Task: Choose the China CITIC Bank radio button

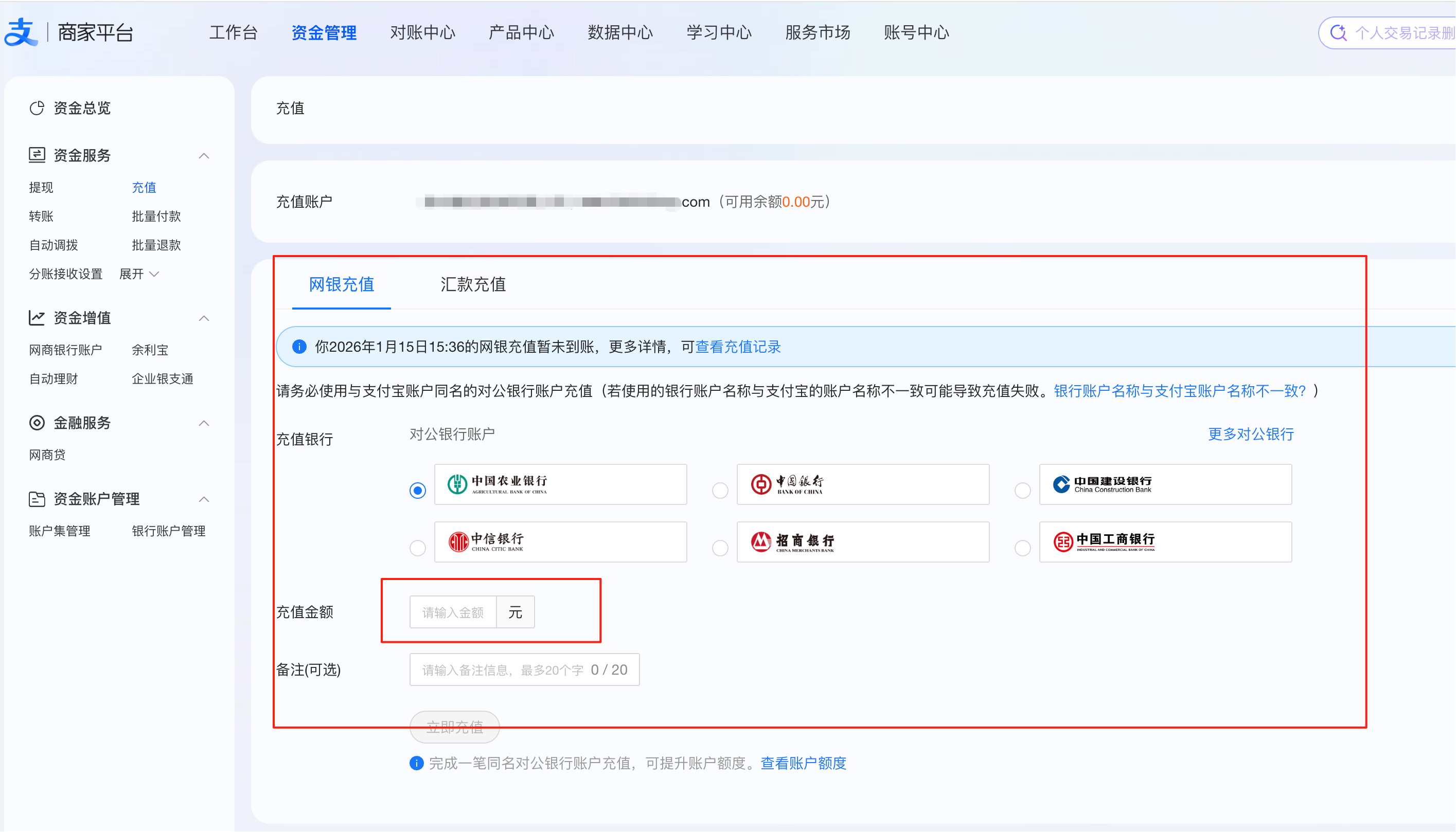Action: pyautogui.click(x=417, y=548)
